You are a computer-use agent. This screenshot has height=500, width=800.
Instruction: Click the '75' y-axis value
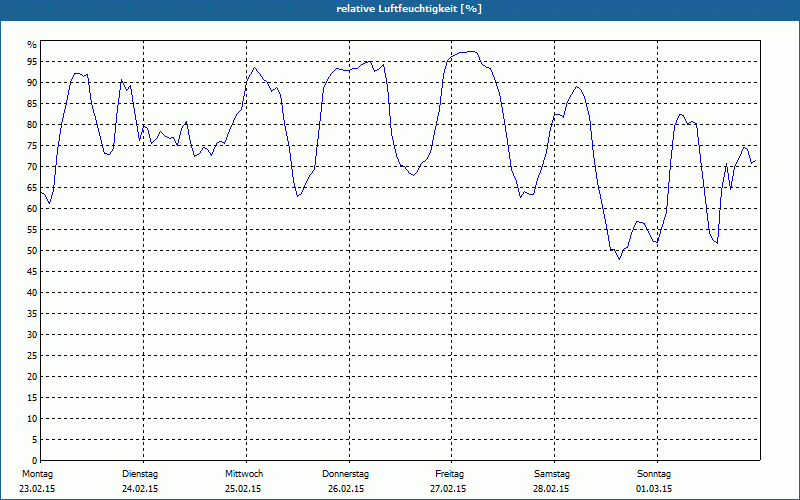pos(32,145)
